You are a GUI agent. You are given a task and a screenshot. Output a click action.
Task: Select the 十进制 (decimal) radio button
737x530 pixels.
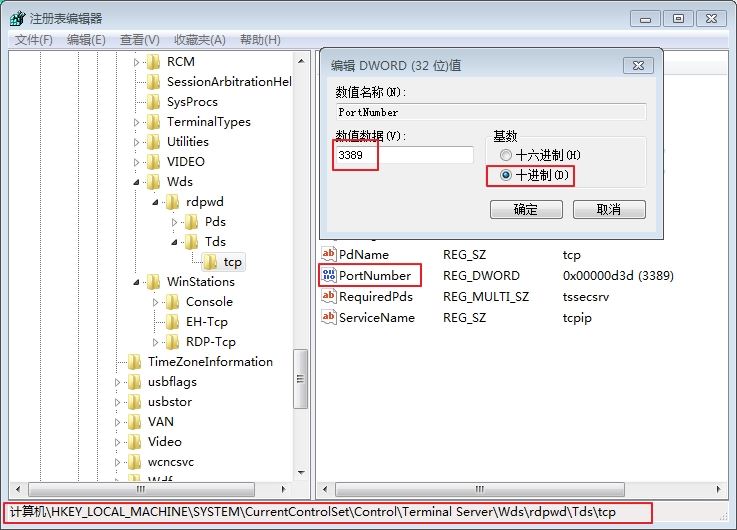point(505,175)
